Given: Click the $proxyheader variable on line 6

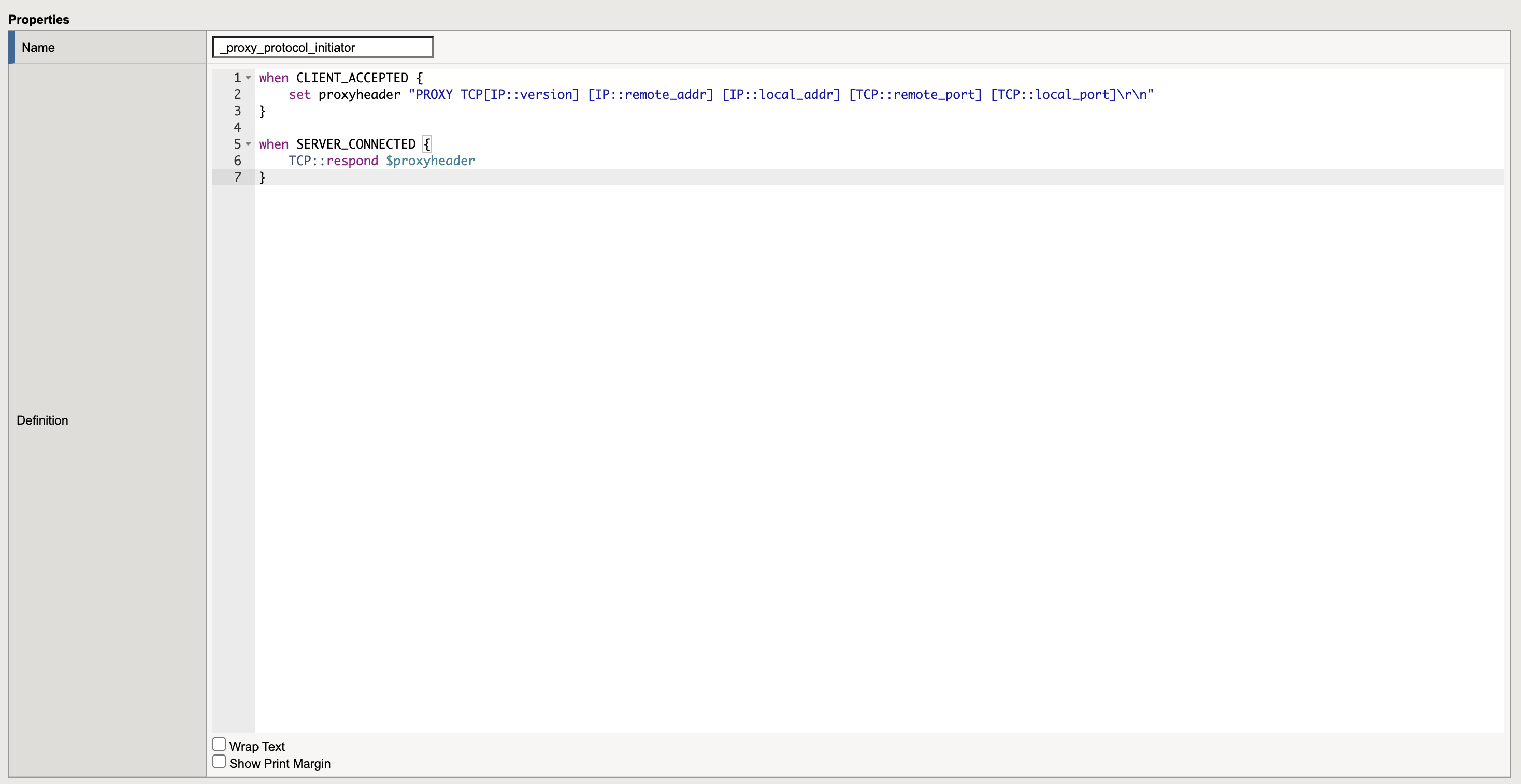Looking at the screenshot, I should click(x=430, y=161).
